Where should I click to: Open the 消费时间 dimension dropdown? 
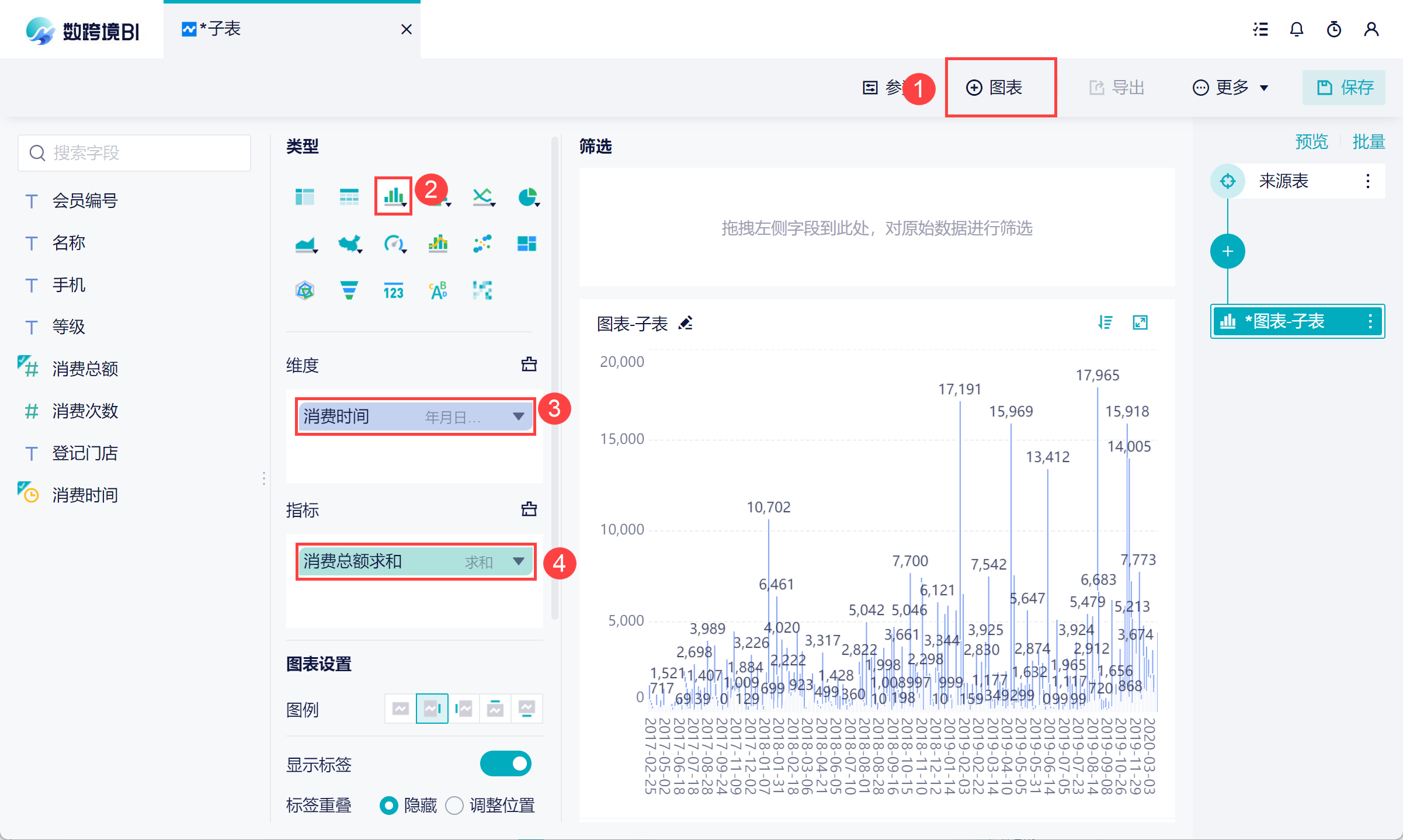pos(518,416)
